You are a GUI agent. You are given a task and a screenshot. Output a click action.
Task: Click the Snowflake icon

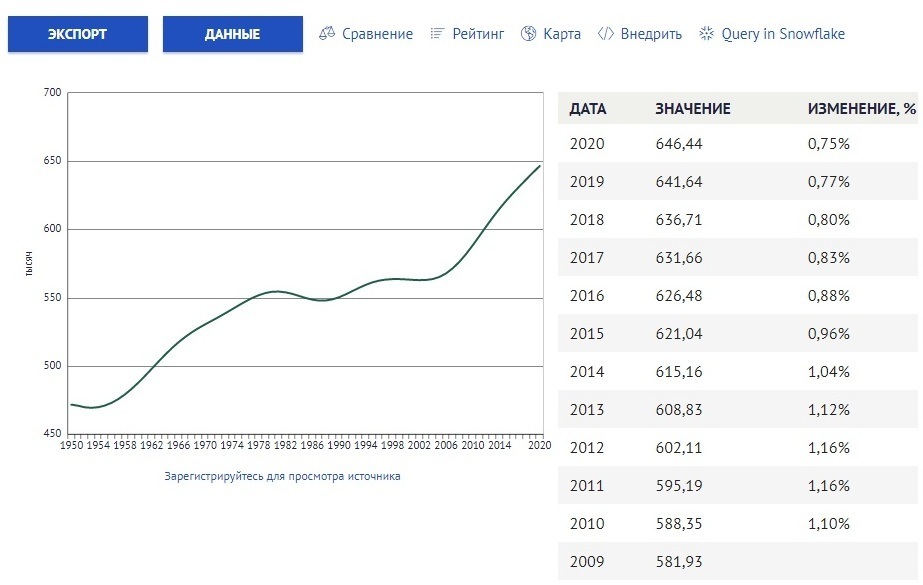point(707,34)
